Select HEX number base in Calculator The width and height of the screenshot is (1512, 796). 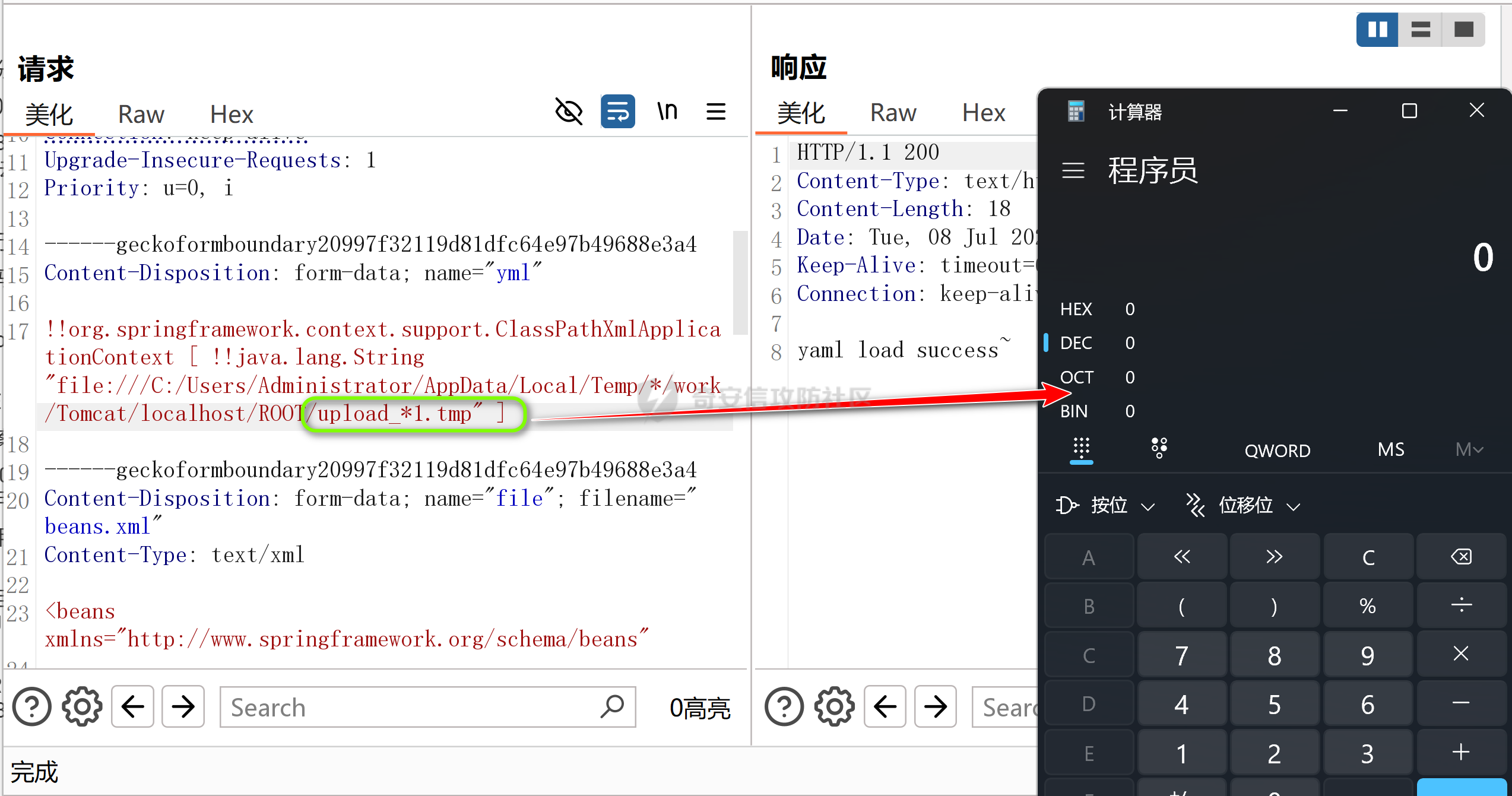(x=1097, y=309)
